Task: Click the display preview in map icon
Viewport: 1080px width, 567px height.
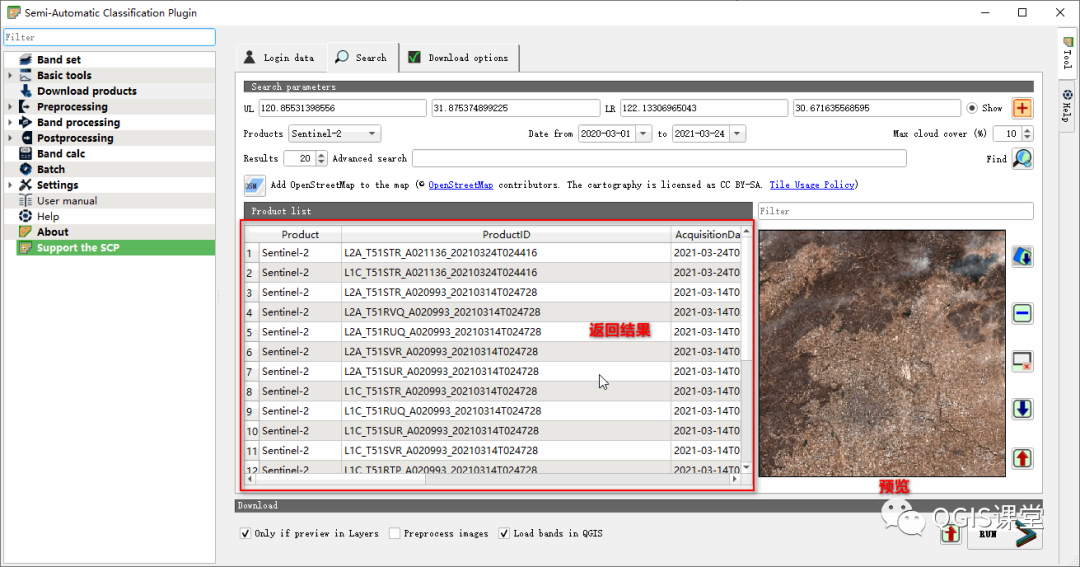Action: (x=1022, y=257)
